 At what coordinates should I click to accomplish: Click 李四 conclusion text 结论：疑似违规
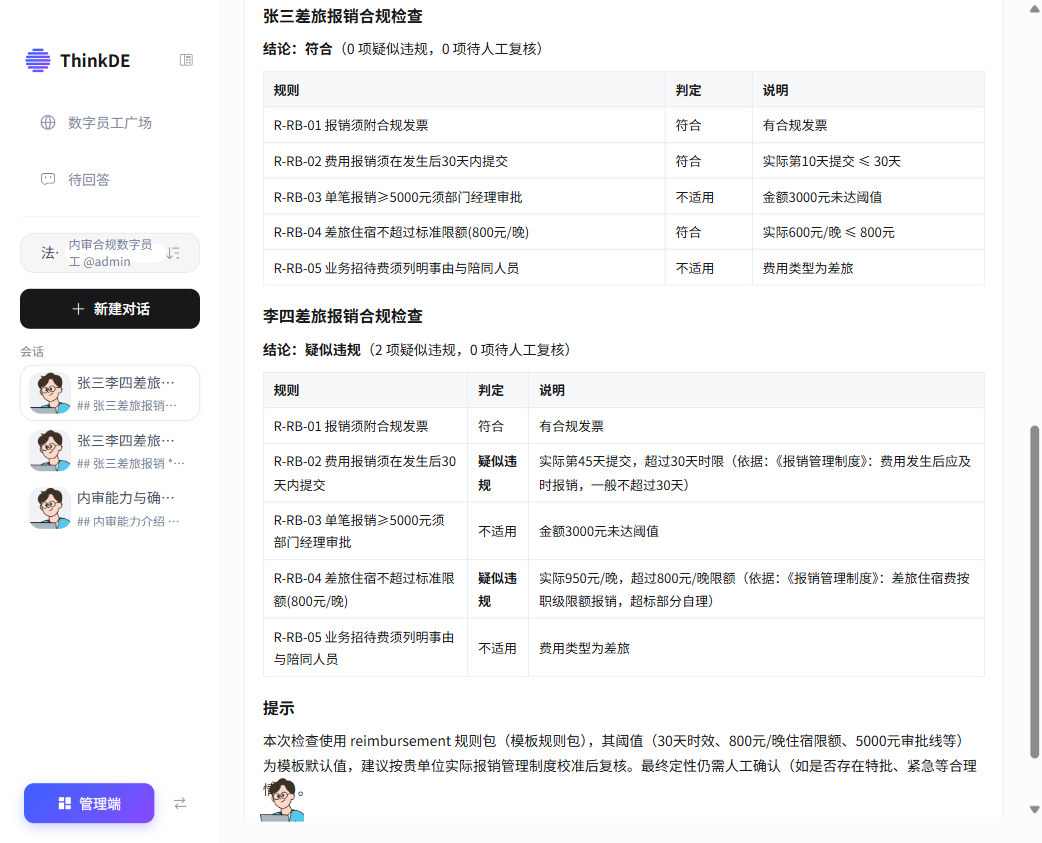click(x=312, y=349)
